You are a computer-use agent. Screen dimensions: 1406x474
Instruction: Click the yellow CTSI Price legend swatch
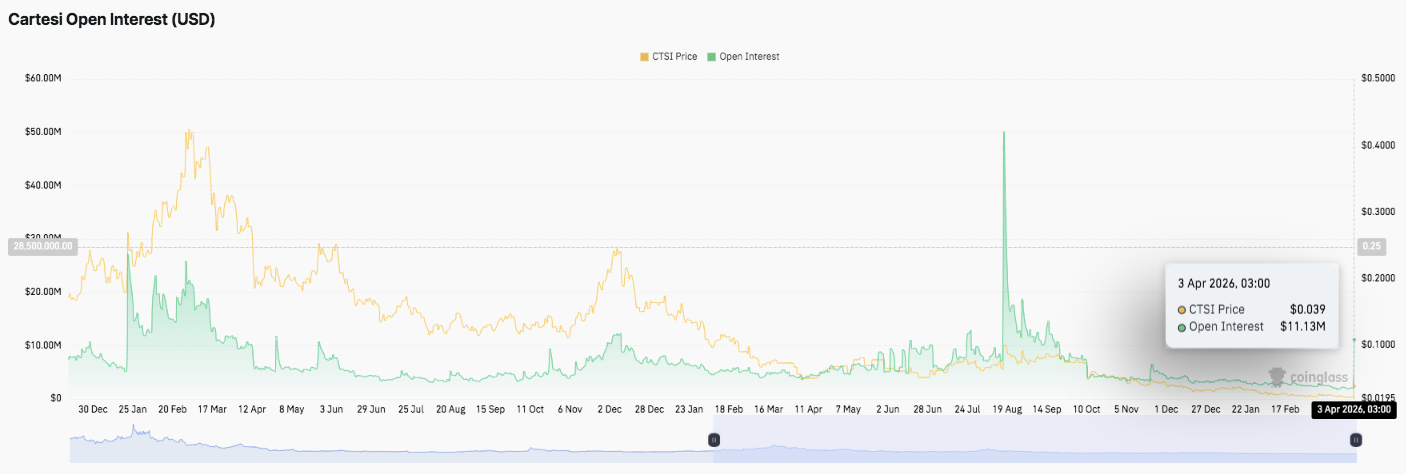click(643, 57)
